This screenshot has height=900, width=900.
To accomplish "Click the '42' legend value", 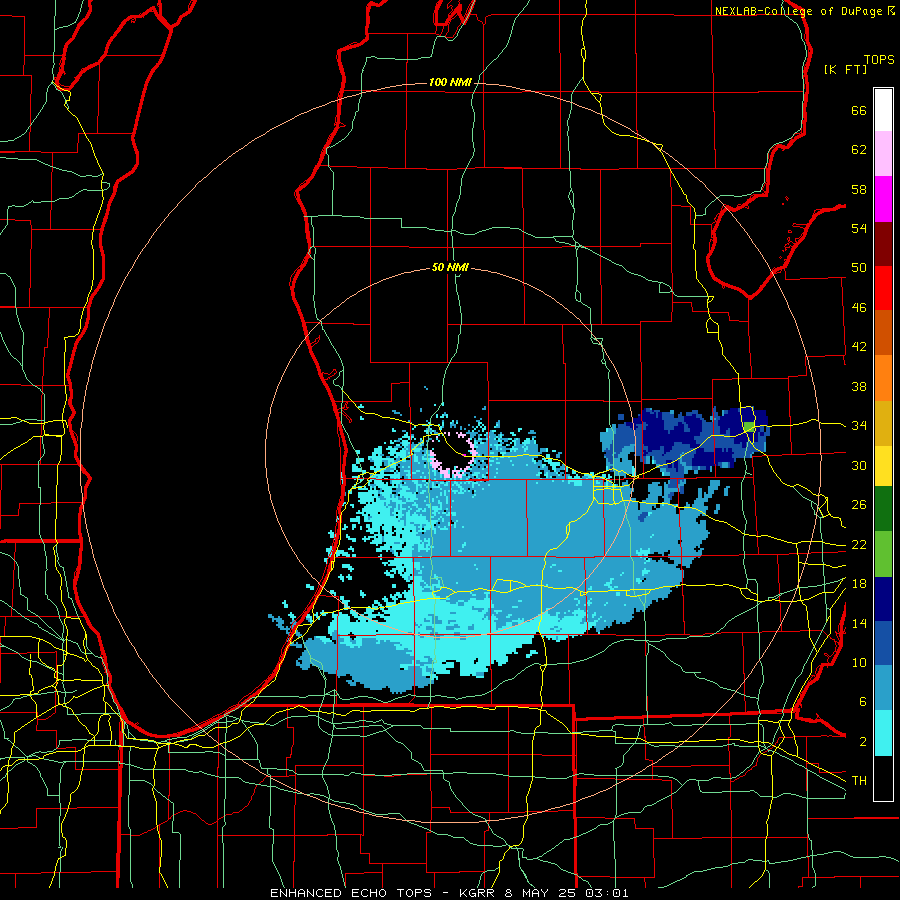I will (x=859, y=347).
